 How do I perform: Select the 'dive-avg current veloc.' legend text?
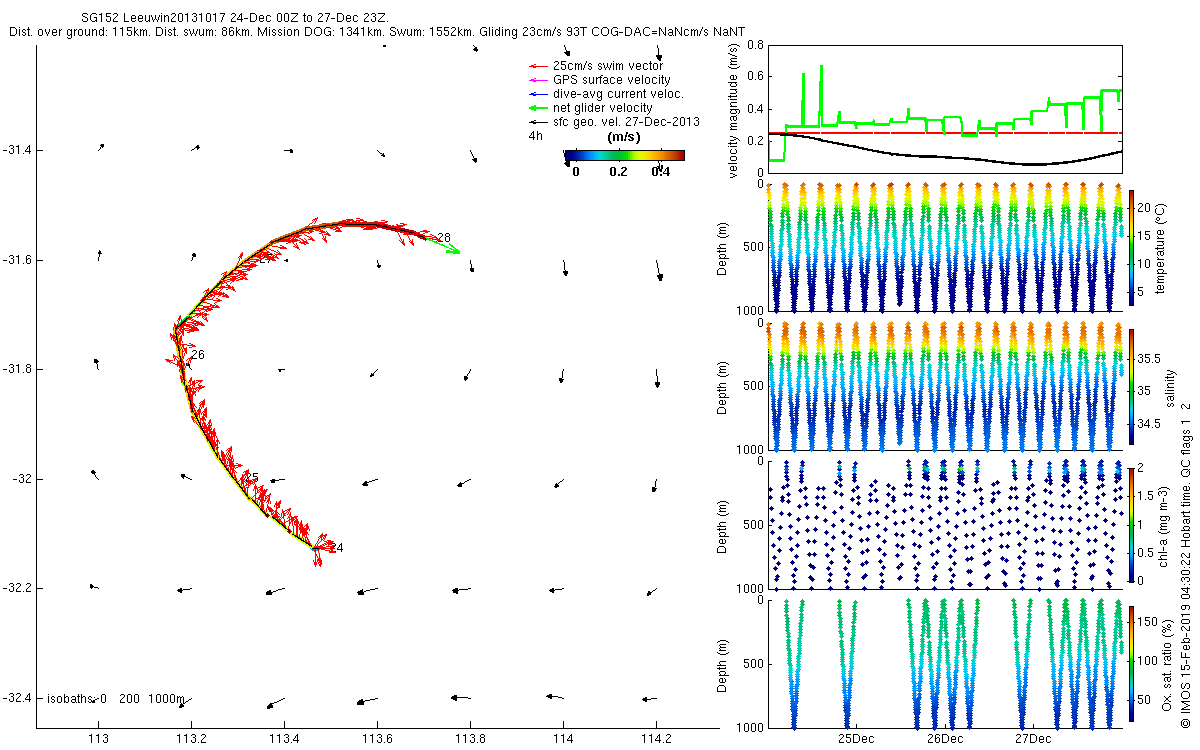click(x=618, y=94)
